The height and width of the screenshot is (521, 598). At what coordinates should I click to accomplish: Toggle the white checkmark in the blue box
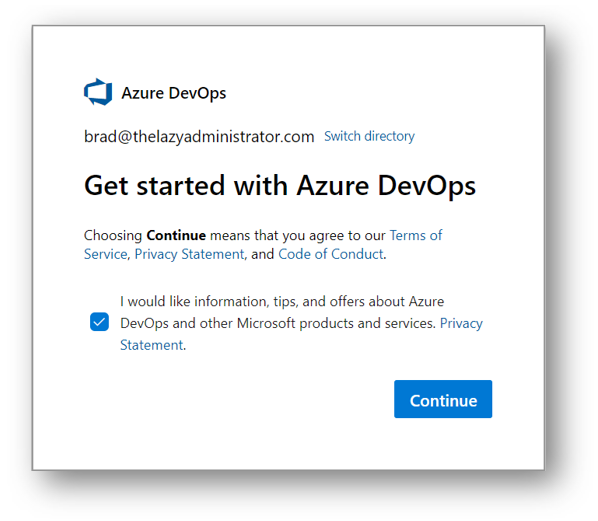pos(100,322)
